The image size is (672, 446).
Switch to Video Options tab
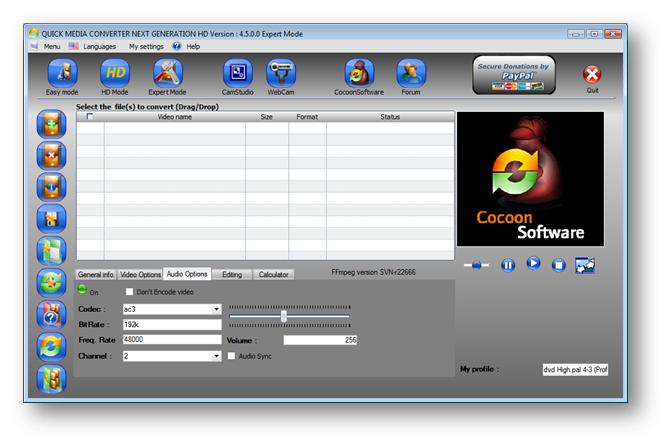140,275
